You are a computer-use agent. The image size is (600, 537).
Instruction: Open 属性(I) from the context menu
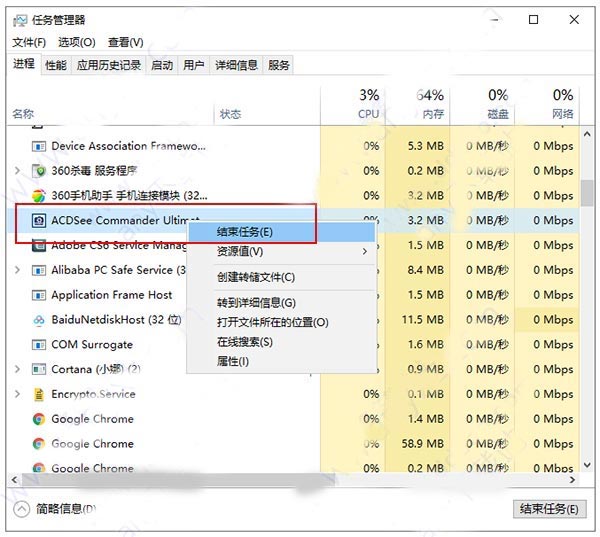(x=282, y=361)
